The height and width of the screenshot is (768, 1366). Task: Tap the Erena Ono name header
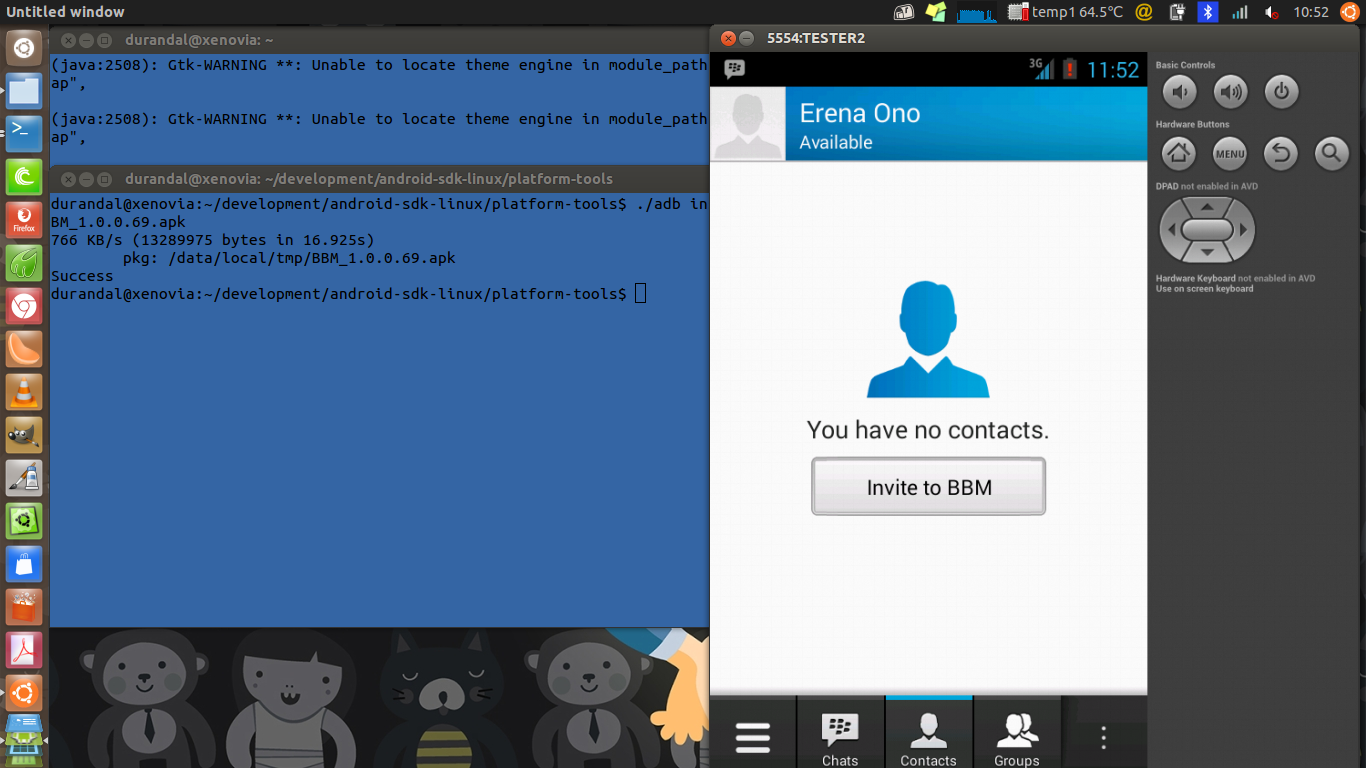(x=860, y=113)
